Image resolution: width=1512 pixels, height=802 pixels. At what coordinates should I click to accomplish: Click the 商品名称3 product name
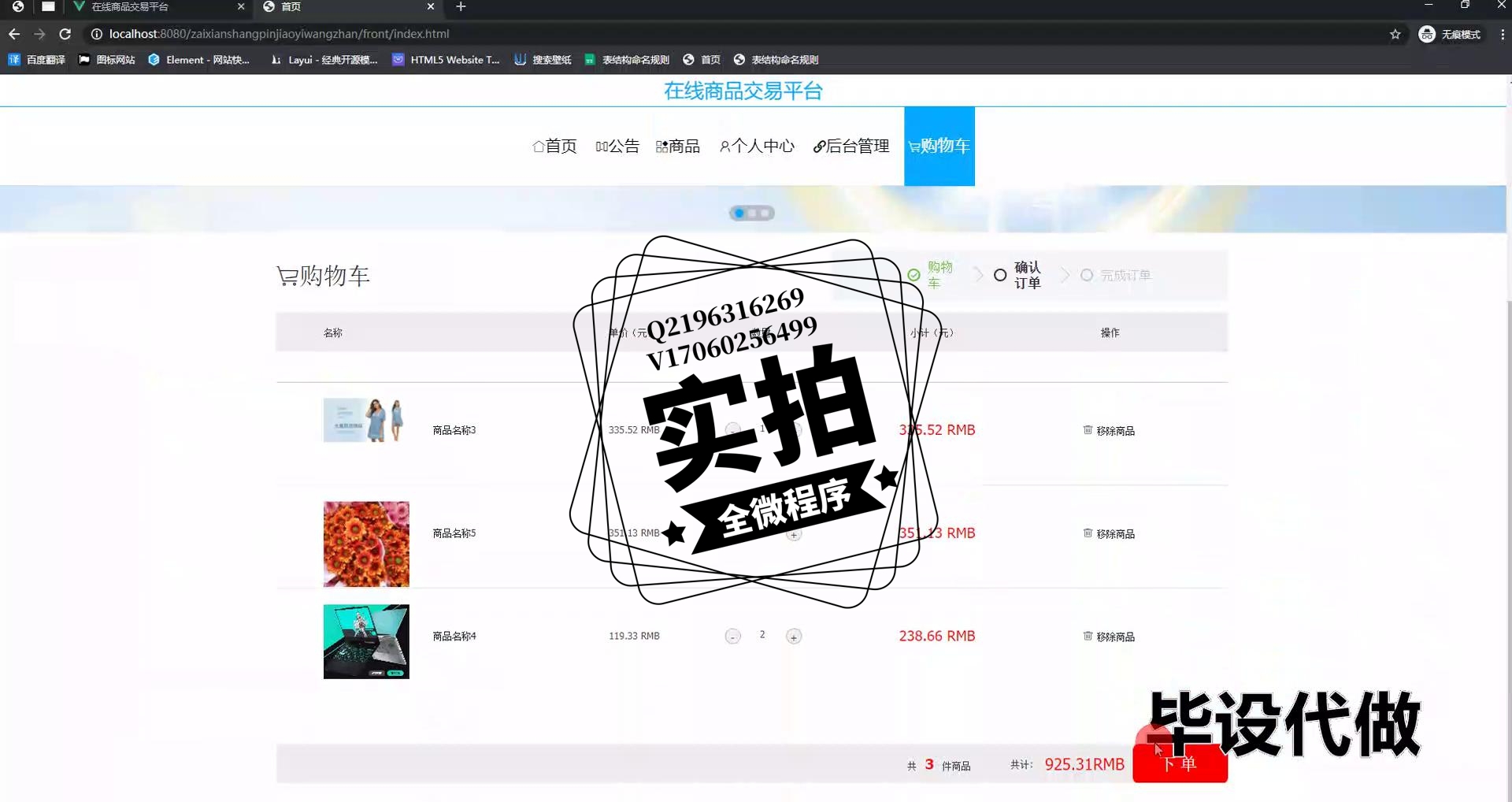pyautogui.click(x=454, y=430)
